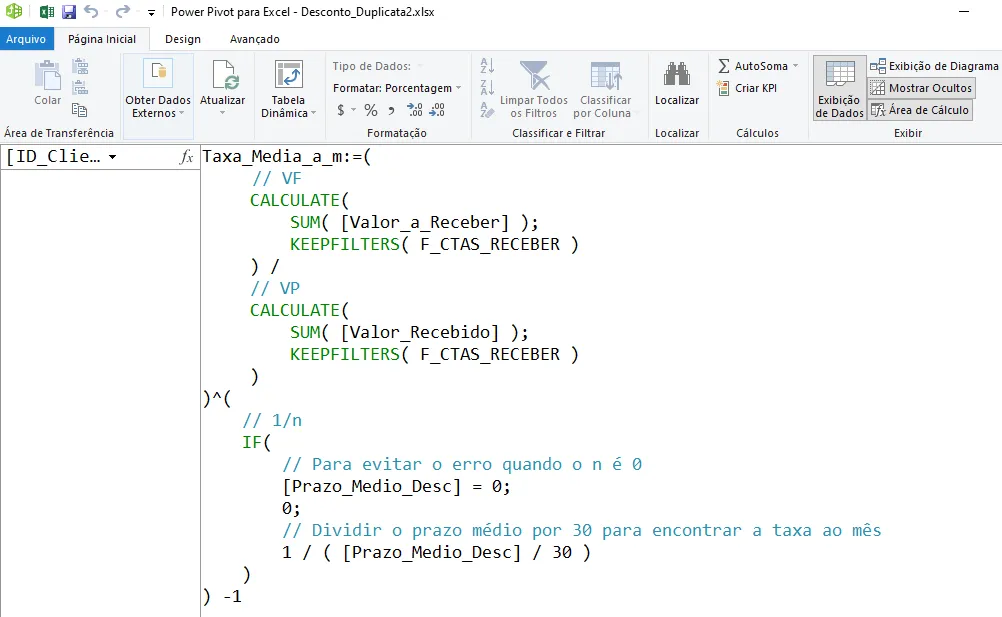1002x617 pixels.
Task: Increase the decimal places
Action: pyautogui.click(x=415, y=110)
